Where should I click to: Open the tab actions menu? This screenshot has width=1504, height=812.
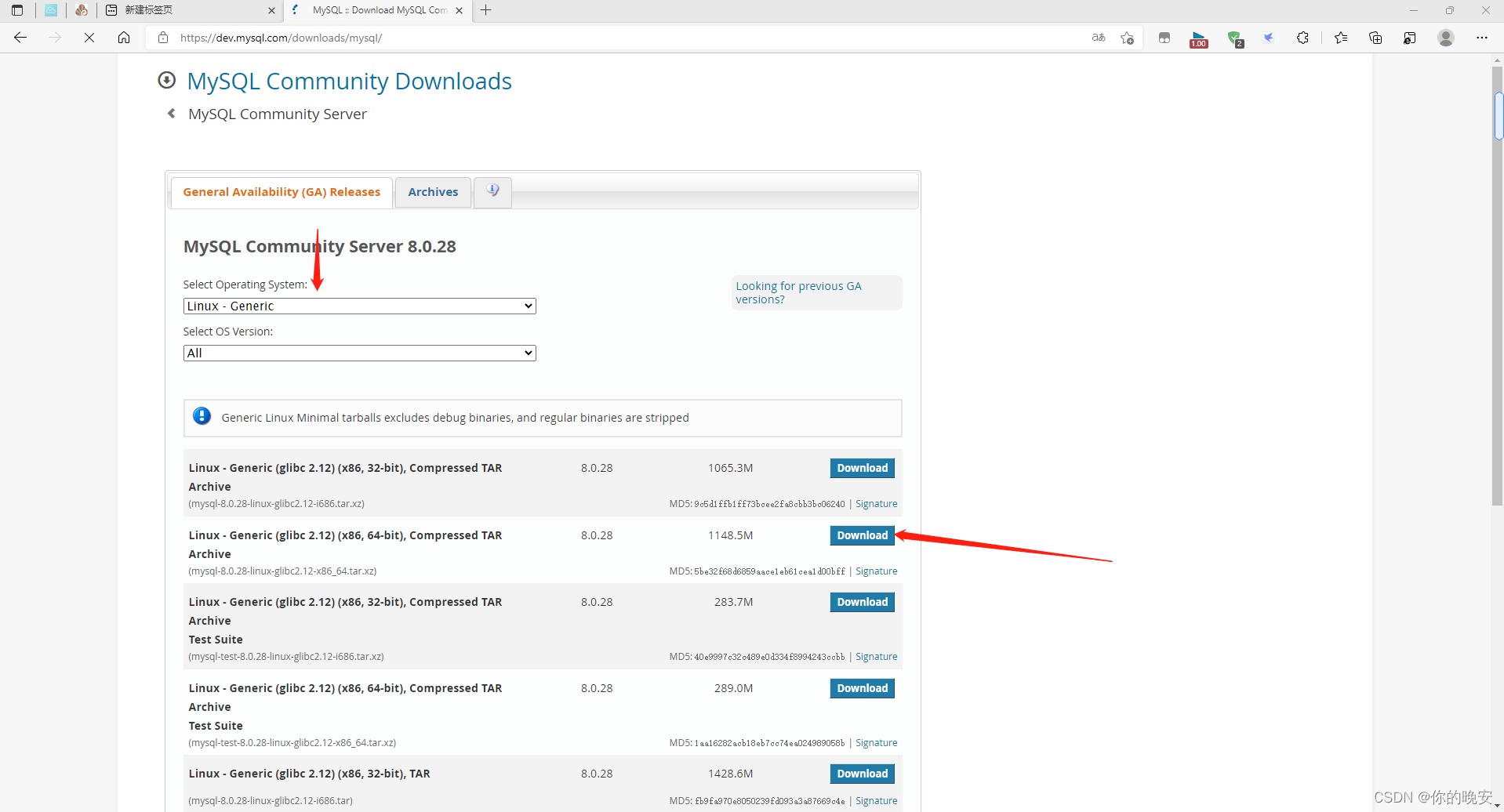(x=17, y=10)
